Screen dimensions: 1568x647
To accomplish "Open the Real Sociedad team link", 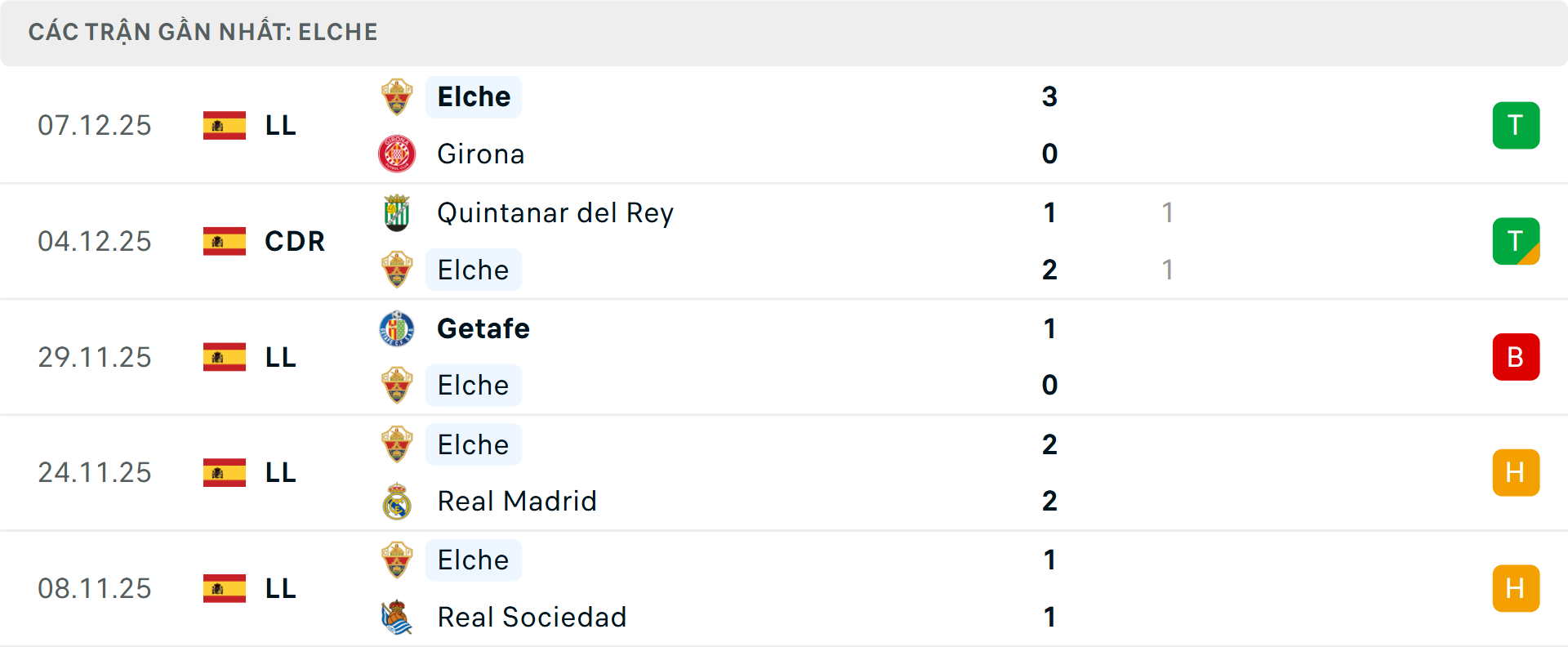I will 532,618.
